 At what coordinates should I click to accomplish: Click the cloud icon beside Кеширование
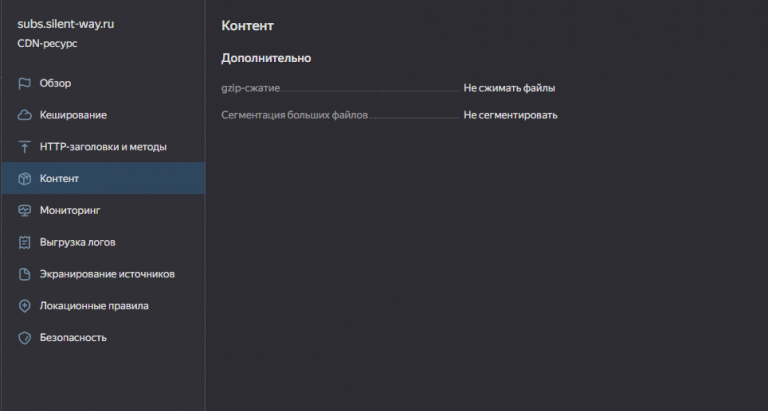tap(24, 115)
